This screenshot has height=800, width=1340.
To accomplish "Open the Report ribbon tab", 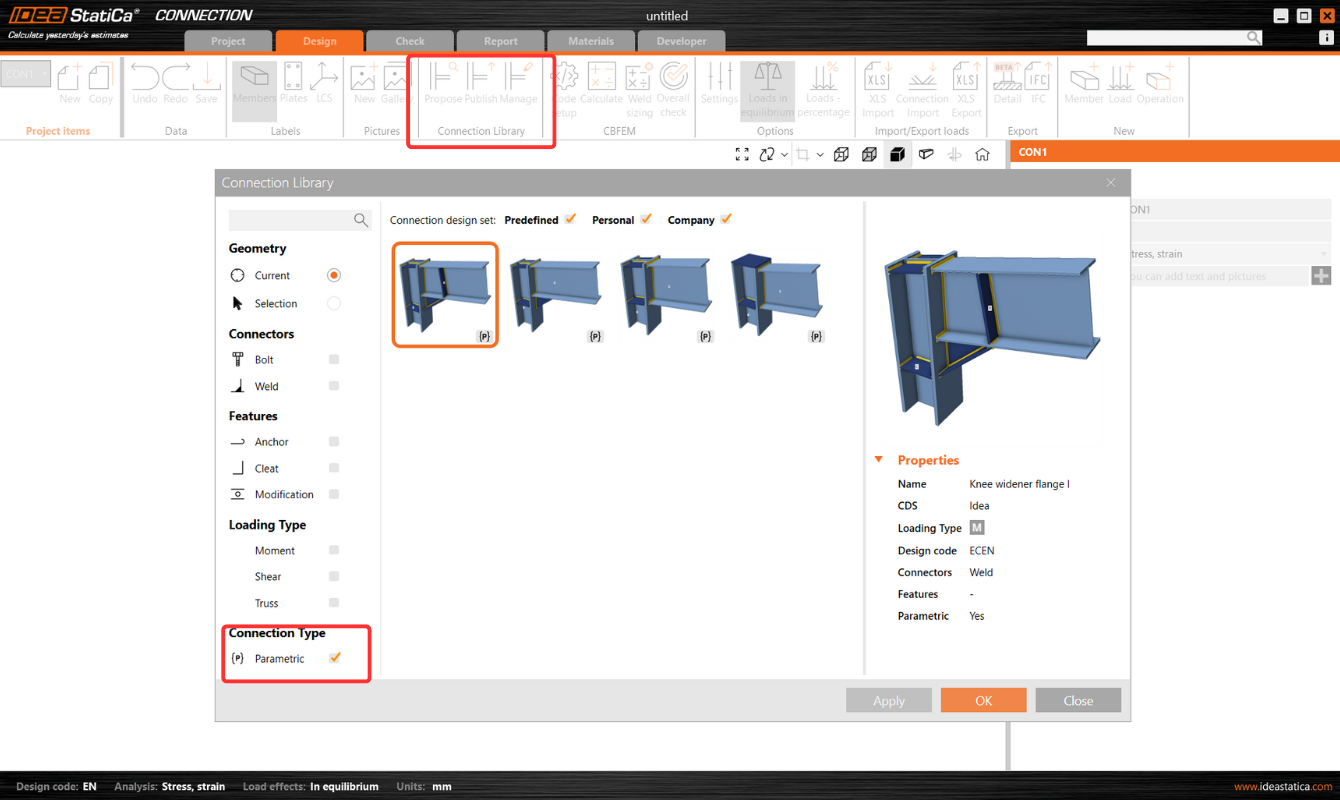I will pos(500,41).
